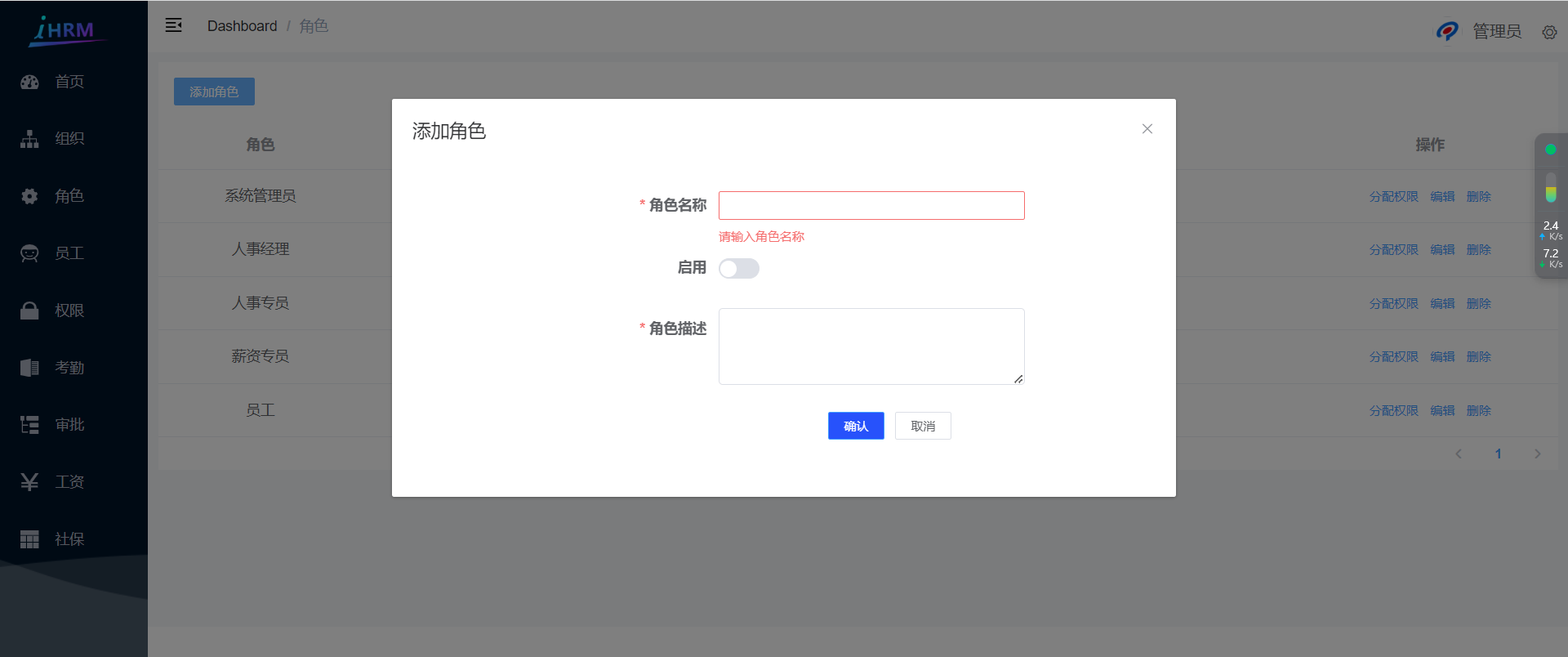Select page 1 in pagination
The width and height of the screenshot is (1568, 657).
pyautogui.click(x=1499, y=454)
